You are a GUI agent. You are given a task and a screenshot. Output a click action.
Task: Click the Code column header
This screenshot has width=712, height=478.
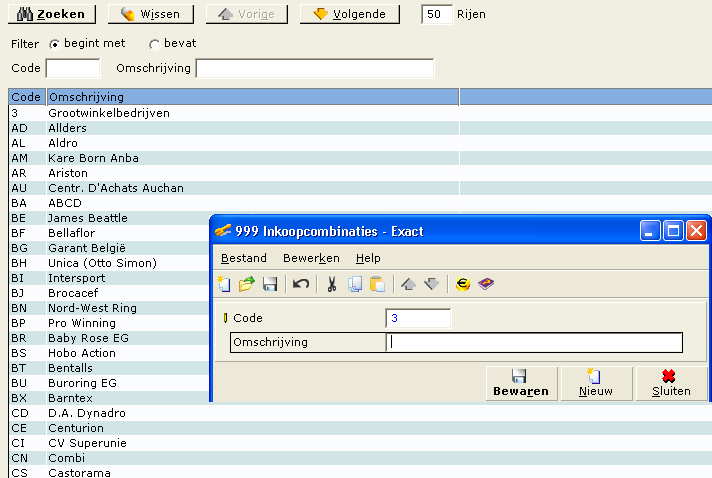tap(27, 97)
